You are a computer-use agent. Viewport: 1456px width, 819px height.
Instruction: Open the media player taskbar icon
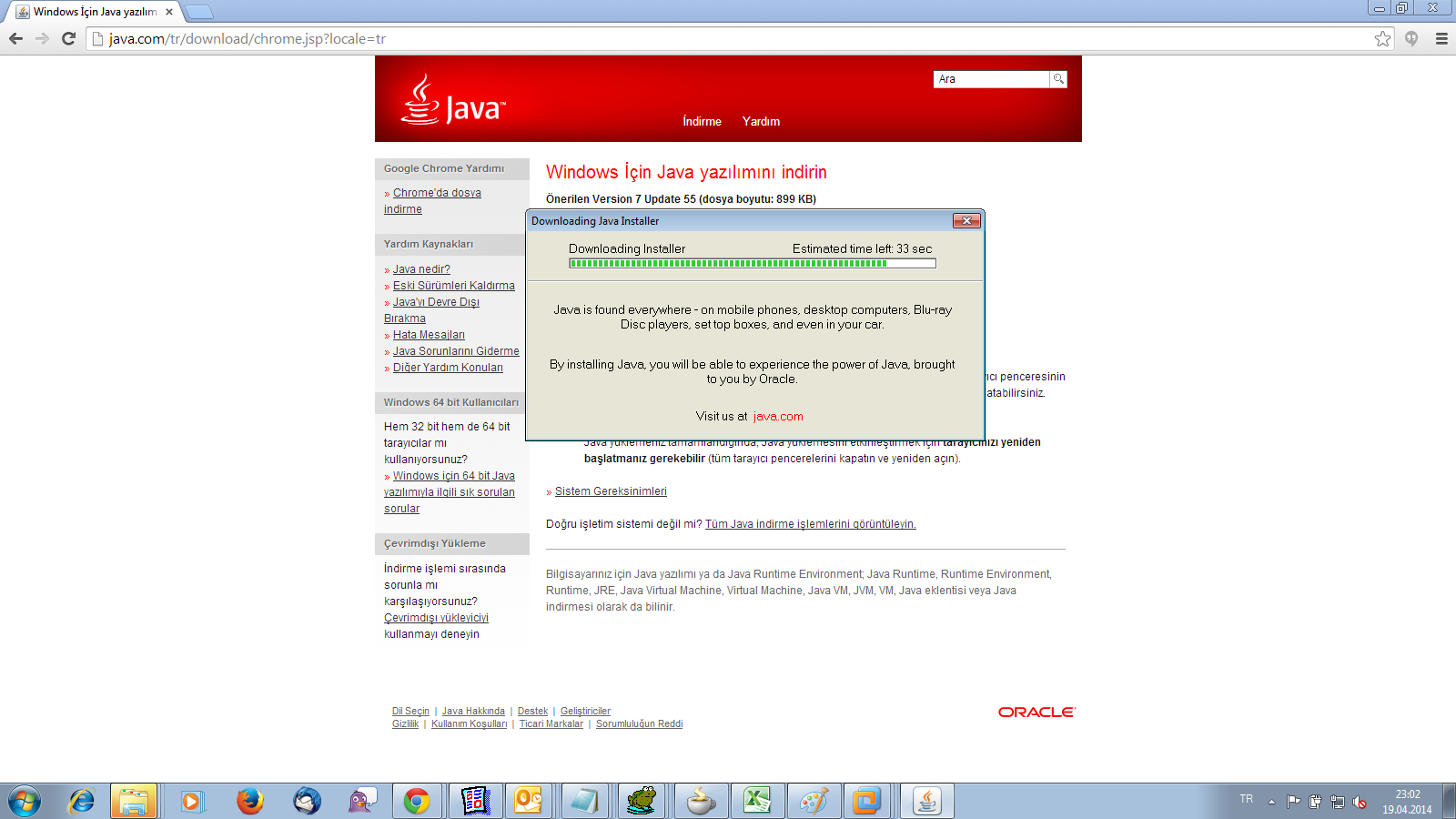point(191,802)
